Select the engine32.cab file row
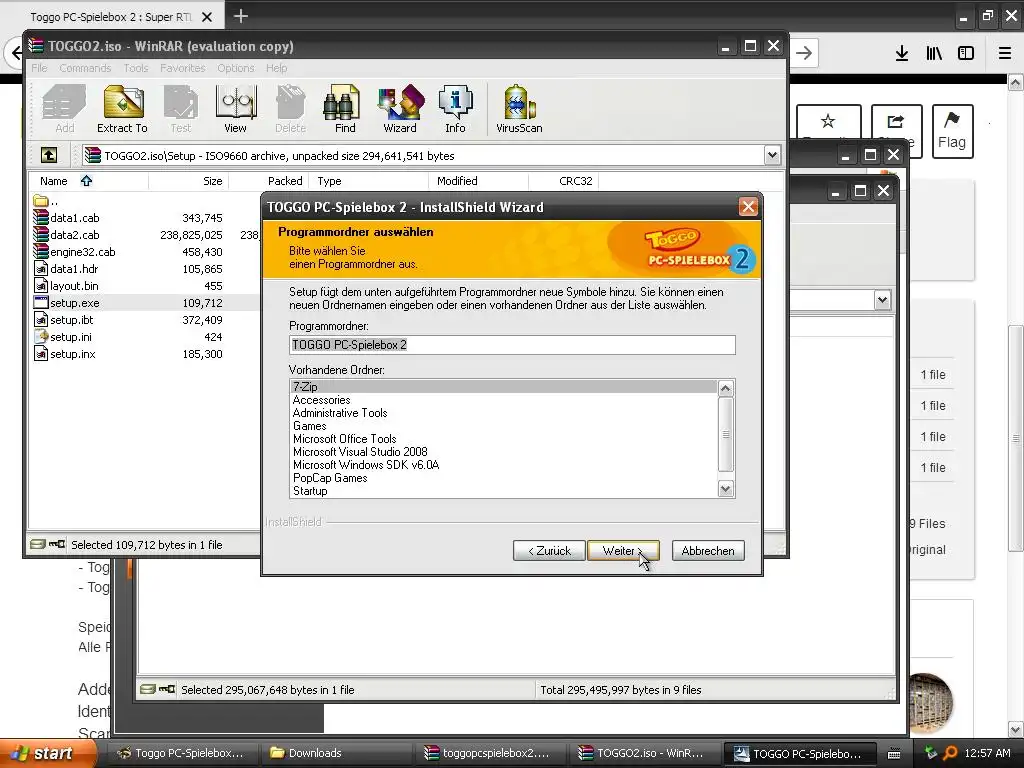 point(145,251)
